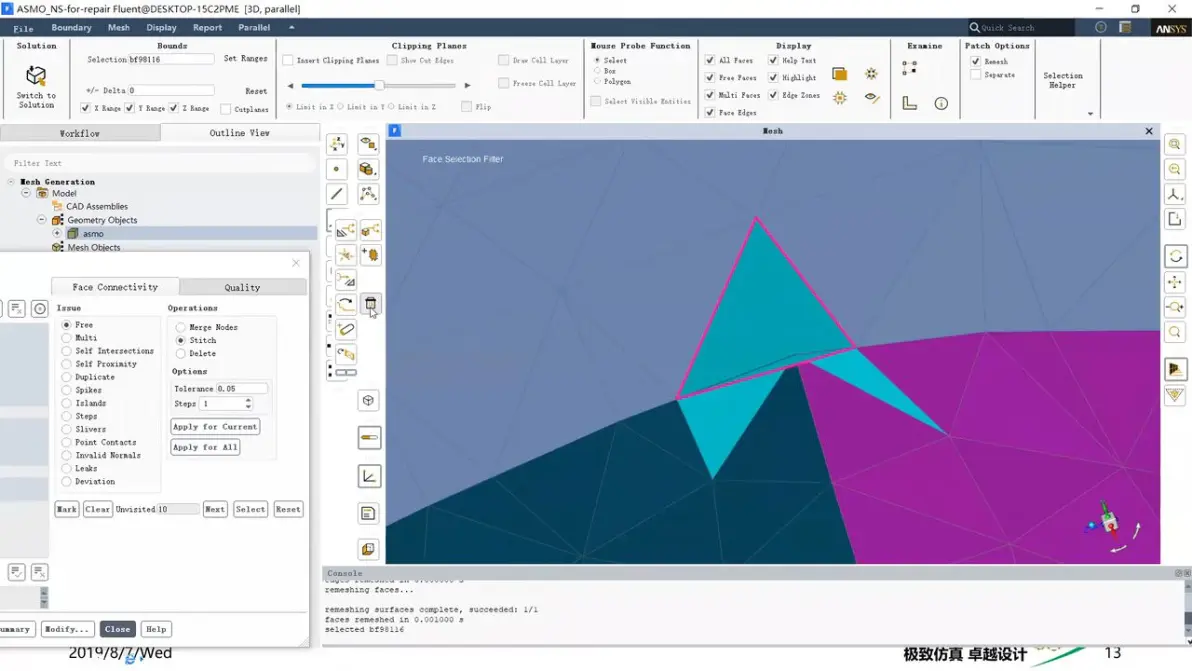Click the info circle icon in Examine group

coord(941,103)
